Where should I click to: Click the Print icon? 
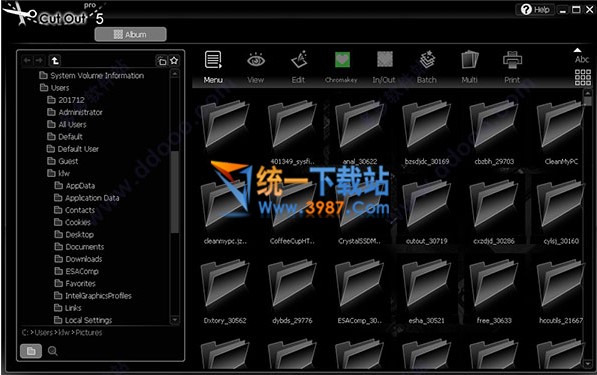click(x=512, y=67)
